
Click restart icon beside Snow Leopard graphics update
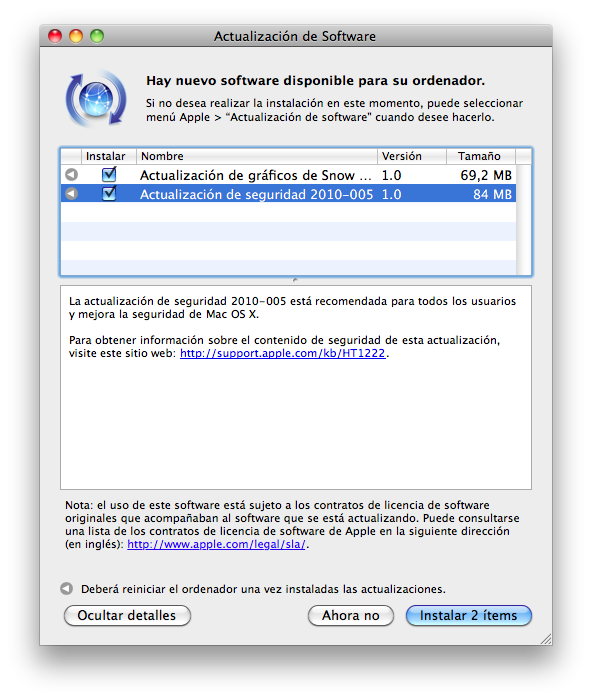(71, 175)
